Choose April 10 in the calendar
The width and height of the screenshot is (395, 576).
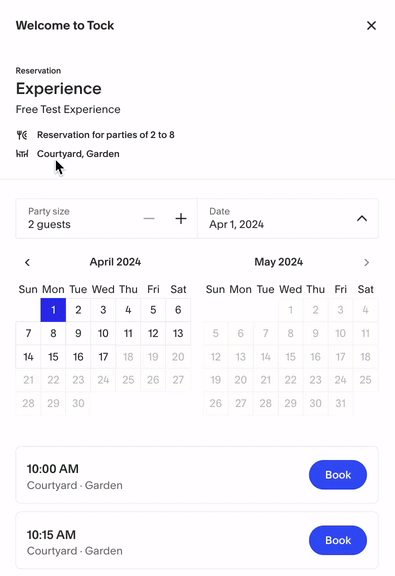point(103,333)
